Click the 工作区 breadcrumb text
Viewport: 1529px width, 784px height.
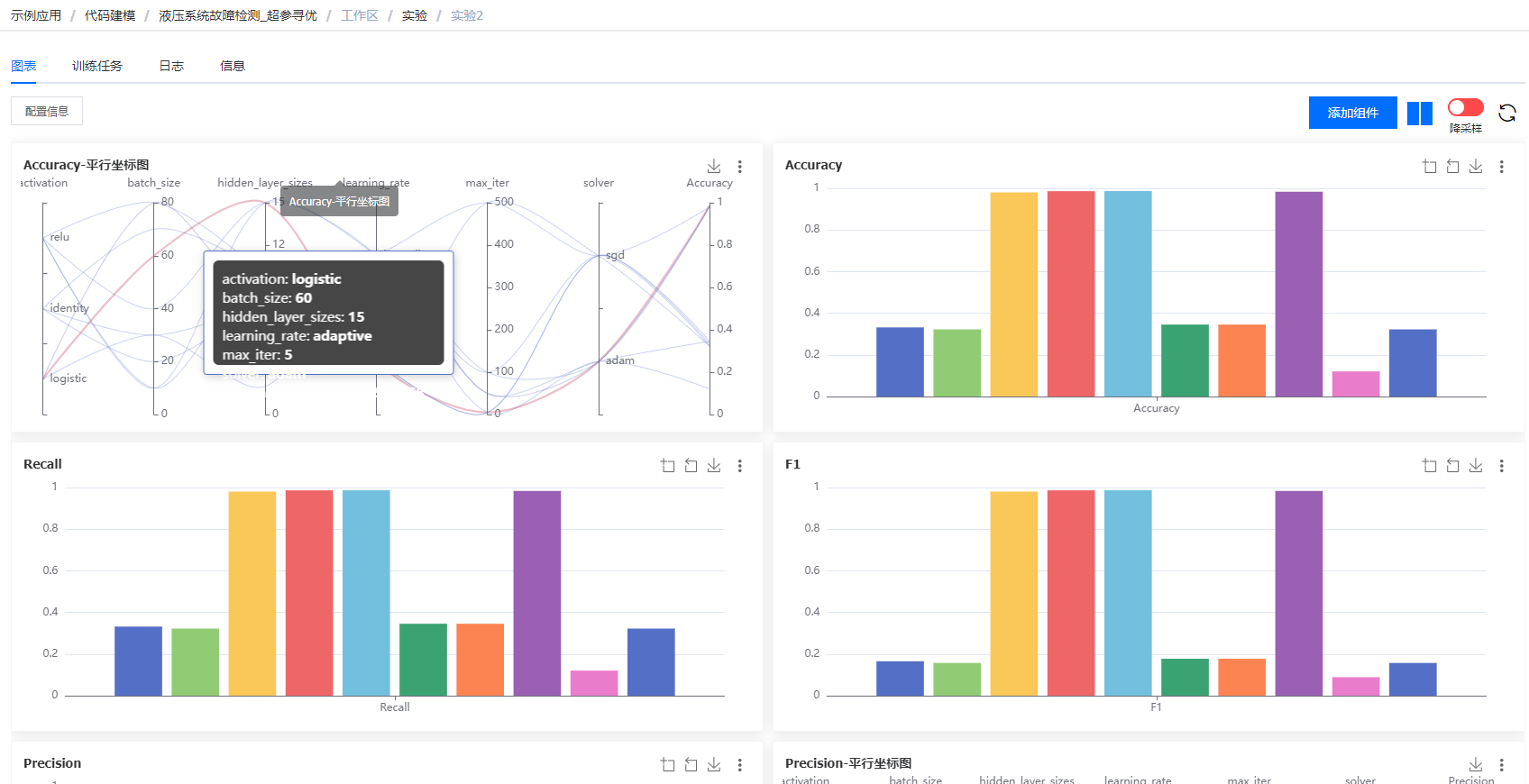click(x=360, y=15)
